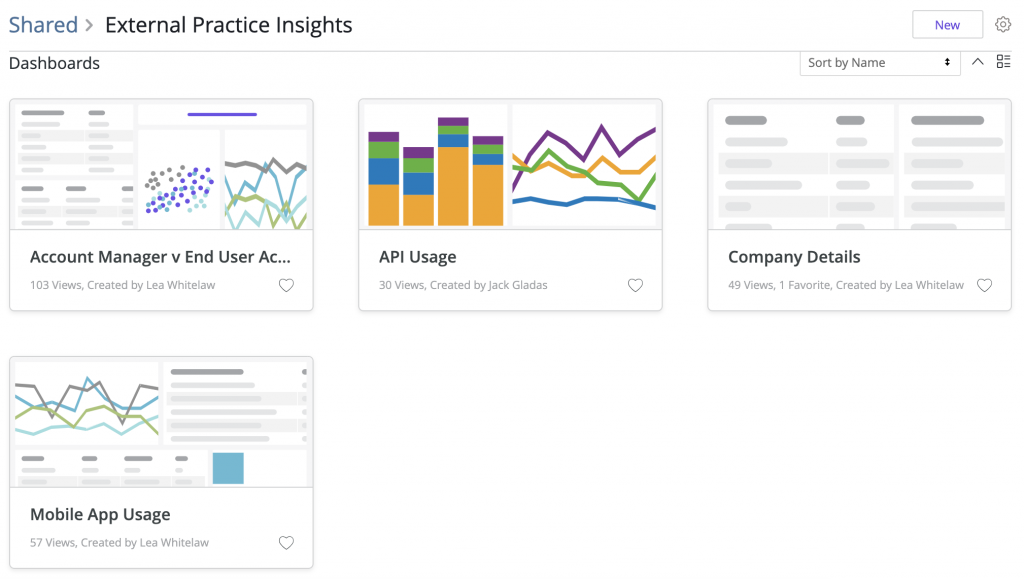Favorite the Account Manager dashboard heart
The image size is (1024, 579).
(x=286, y=285)
